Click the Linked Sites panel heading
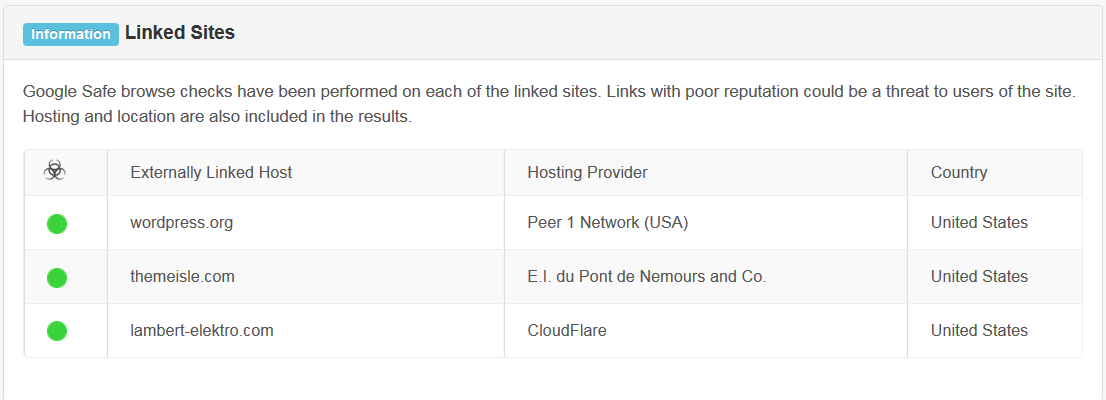The image size is (1106, 400). (x=180, y=33)
